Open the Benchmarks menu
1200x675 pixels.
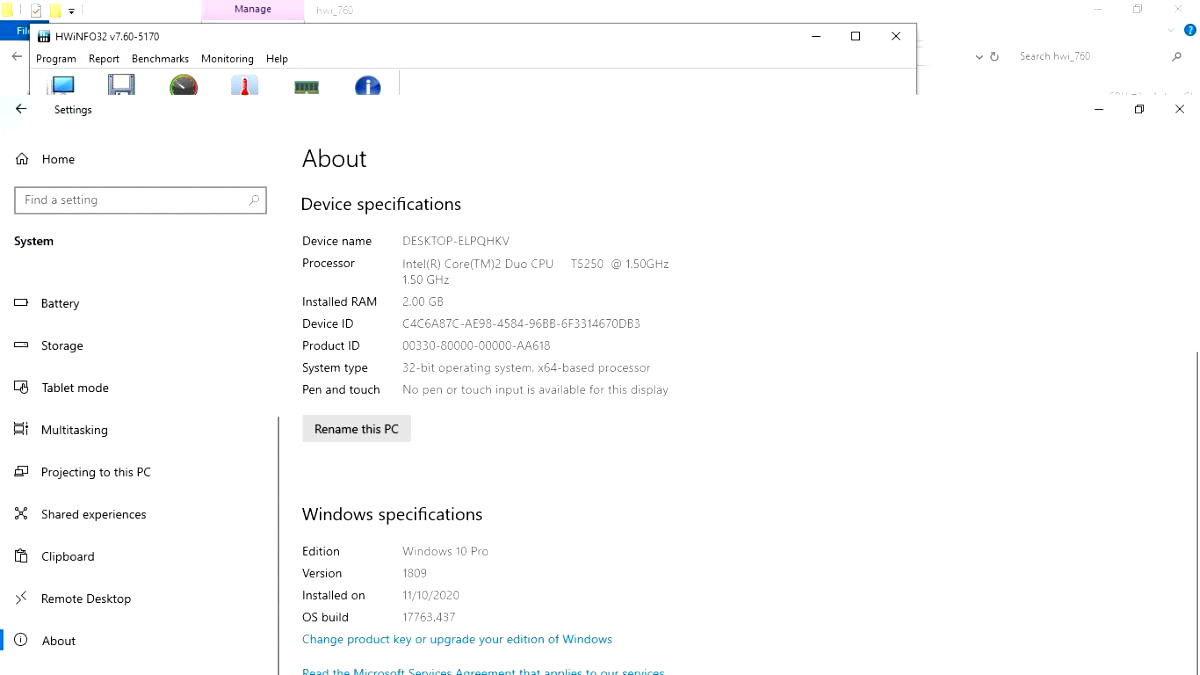(x=160, y=59)
